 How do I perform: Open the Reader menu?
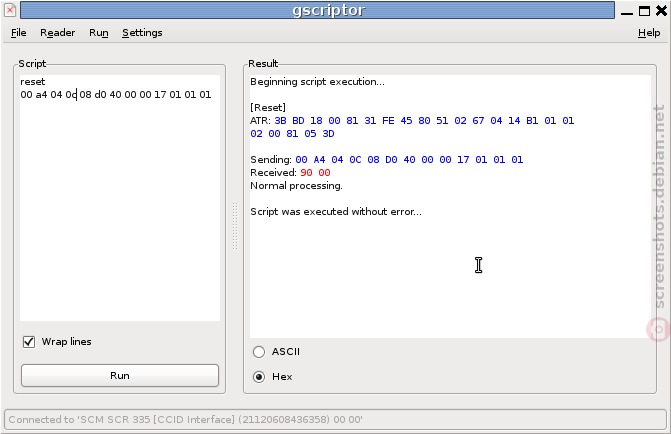coord(57,33)
